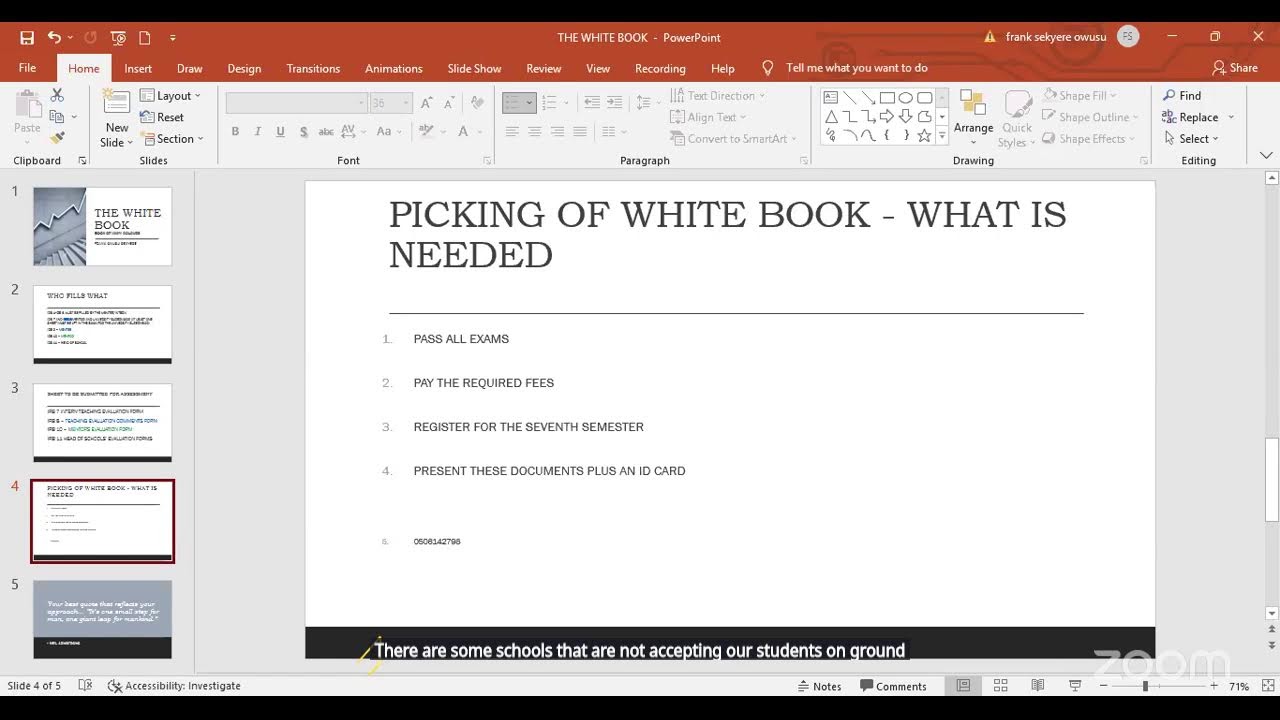Open the File menu
The image size is (1280, 720).
[27, 68]
